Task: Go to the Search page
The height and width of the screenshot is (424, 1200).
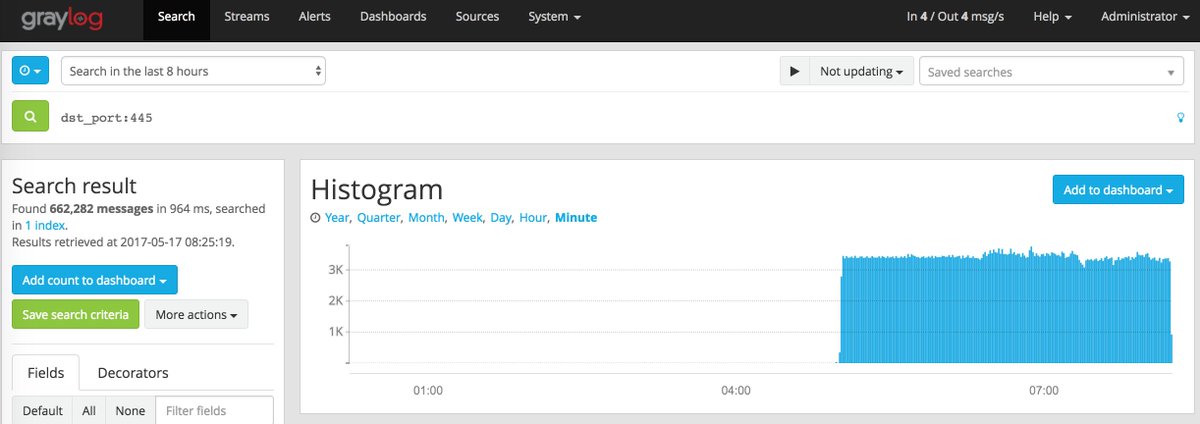Action: click(176, 17)
